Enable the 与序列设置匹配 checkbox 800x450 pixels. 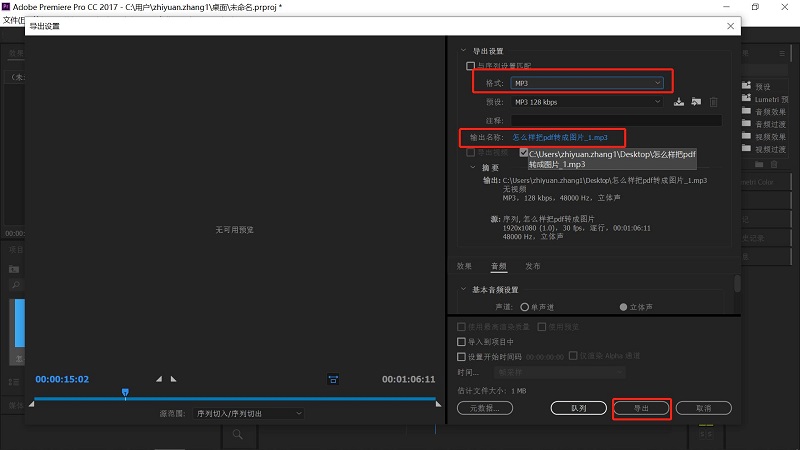pos(470,66)
